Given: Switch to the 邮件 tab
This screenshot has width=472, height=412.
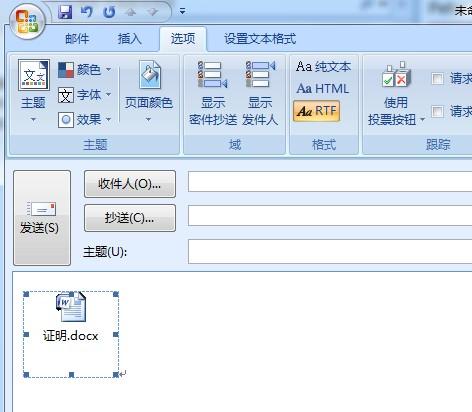Looking at the screenshot, I should pos(77,39).
